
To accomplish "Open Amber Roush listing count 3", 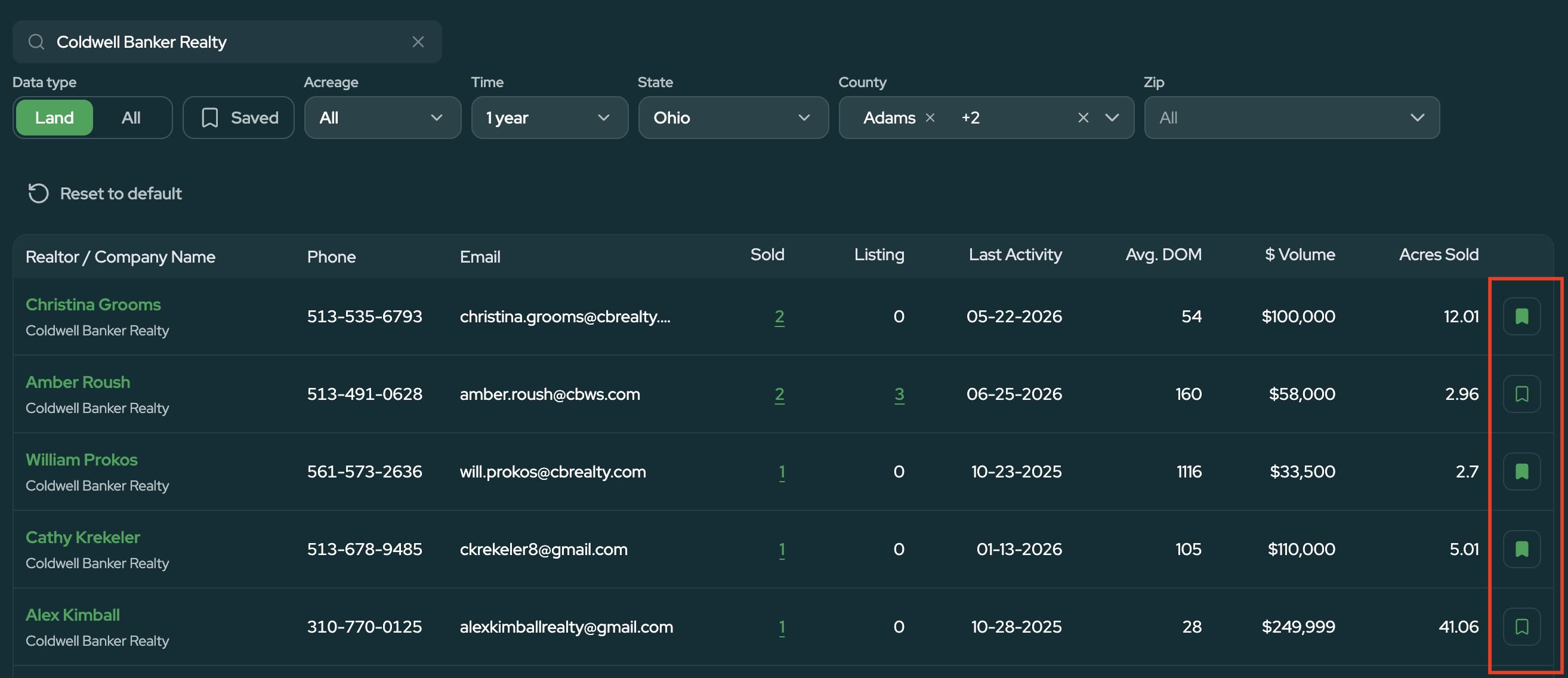I will pos(899,395).
